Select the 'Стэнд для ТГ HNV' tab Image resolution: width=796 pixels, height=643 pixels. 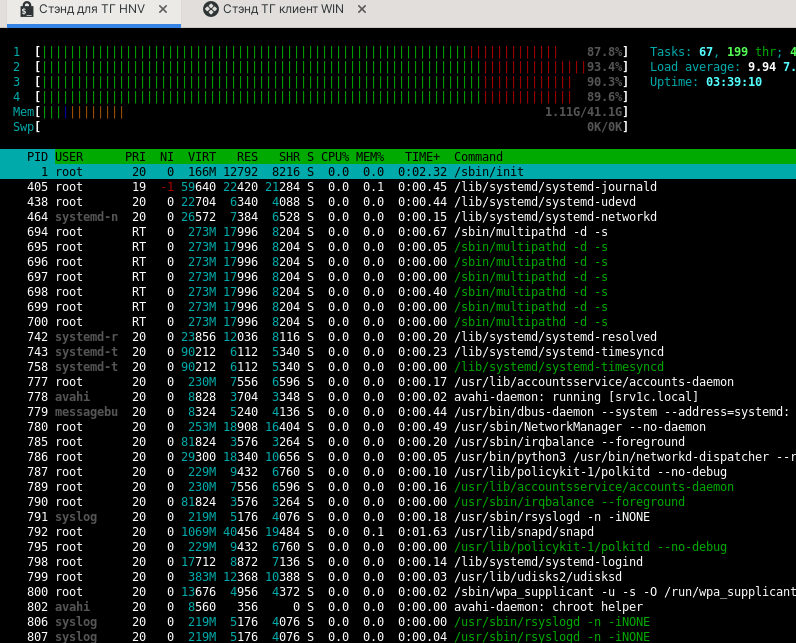point(90,10)
